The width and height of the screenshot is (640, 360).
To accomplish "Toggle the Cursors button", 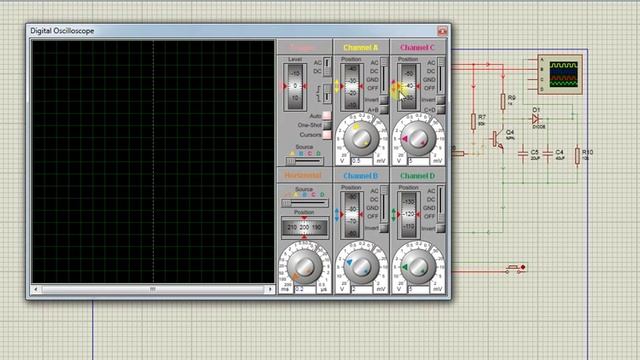I will (x=327, y=135).
